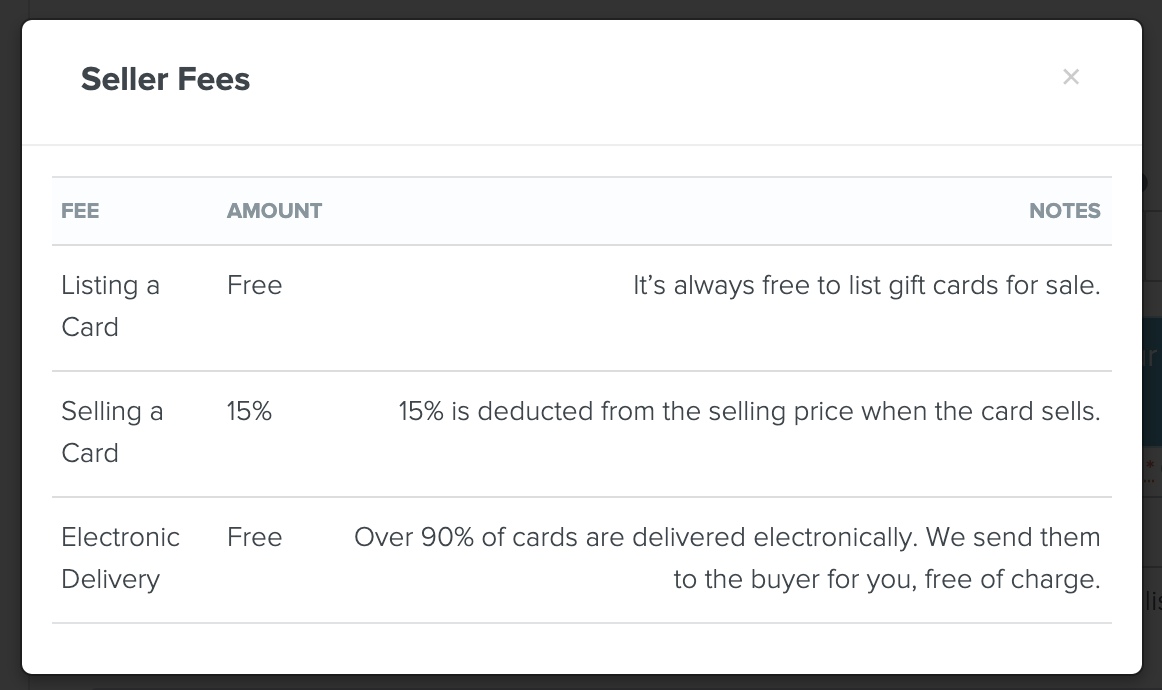
Task: Click the note about electronic card delivery
Action: 726,558
